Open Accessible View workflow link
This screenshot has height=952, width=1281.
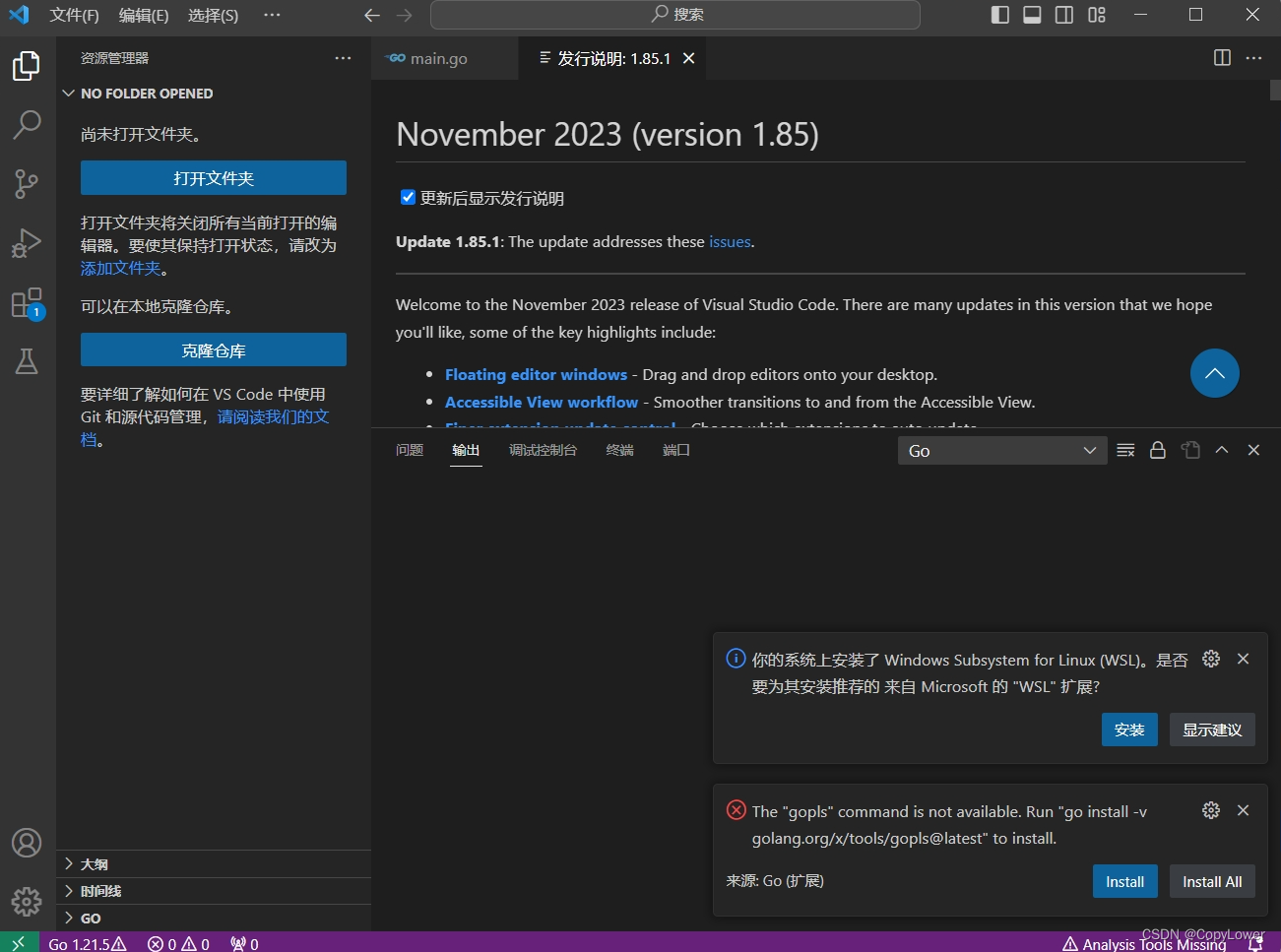pos(542,402)
